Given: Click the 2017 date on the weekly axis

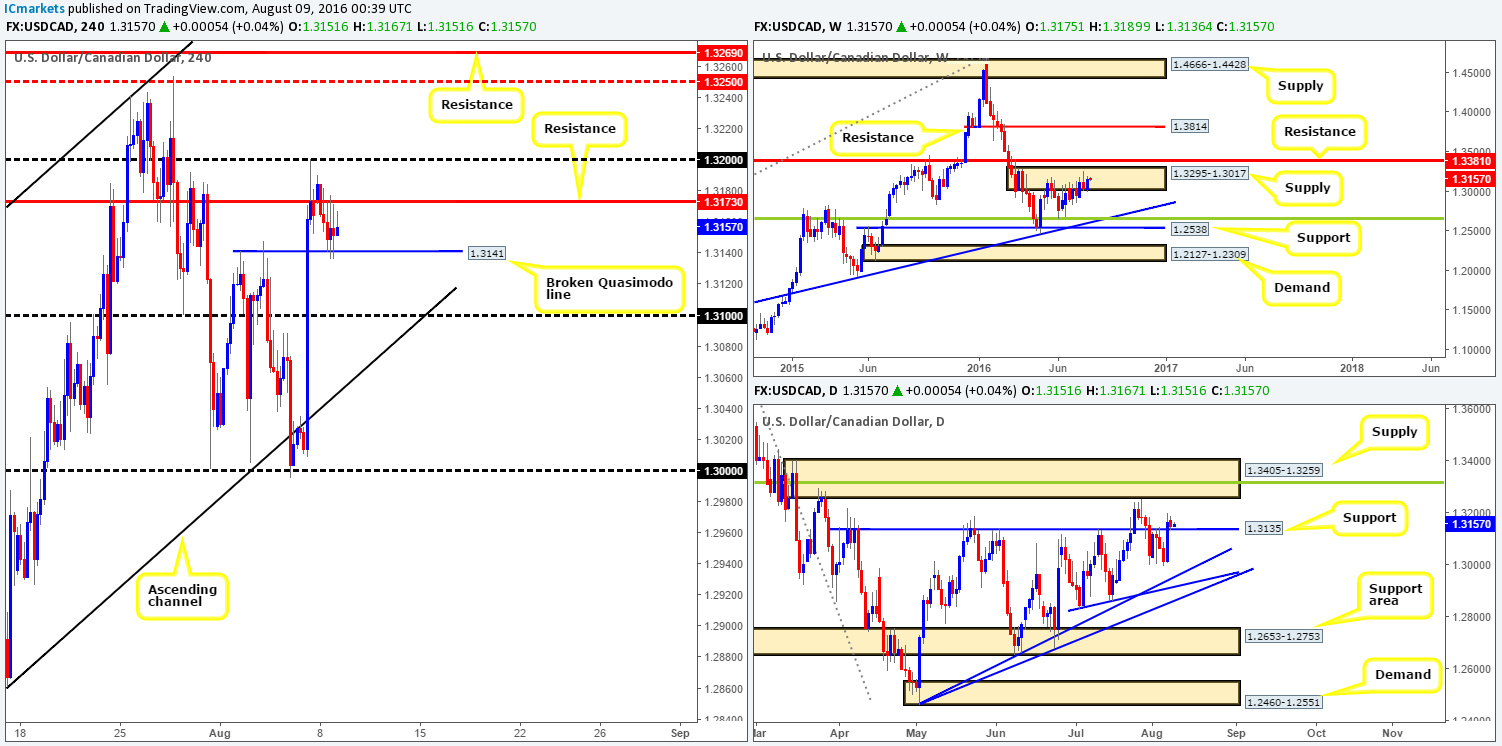Looking at the screenshot, I should 1166,367.
